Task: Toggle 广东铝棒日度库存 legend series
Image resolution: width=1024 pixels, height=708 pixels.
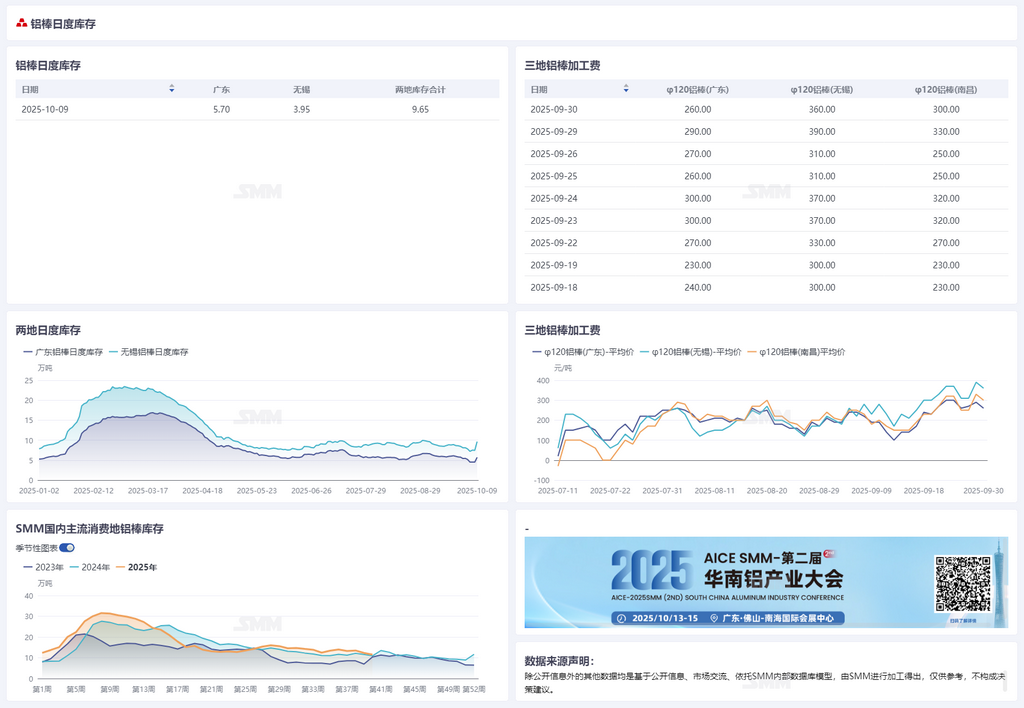Action: [x=63, y=352]
